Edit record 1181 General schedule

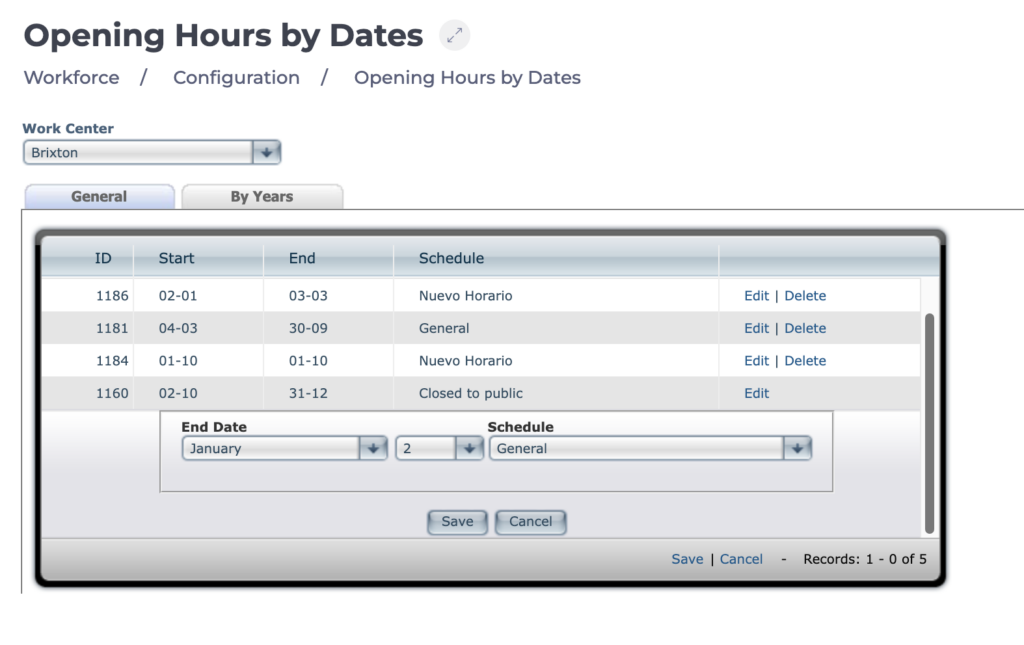pyautogui.click(x=756, y=328)
